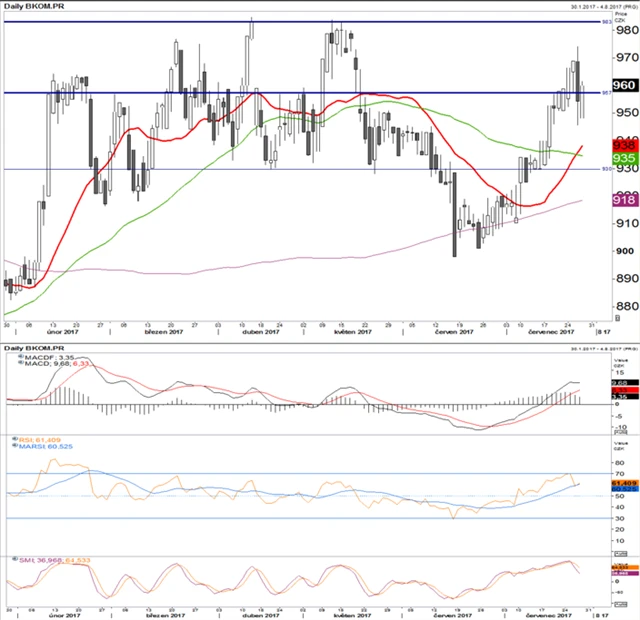Click the green 935 moving average tag

[625, 158]
